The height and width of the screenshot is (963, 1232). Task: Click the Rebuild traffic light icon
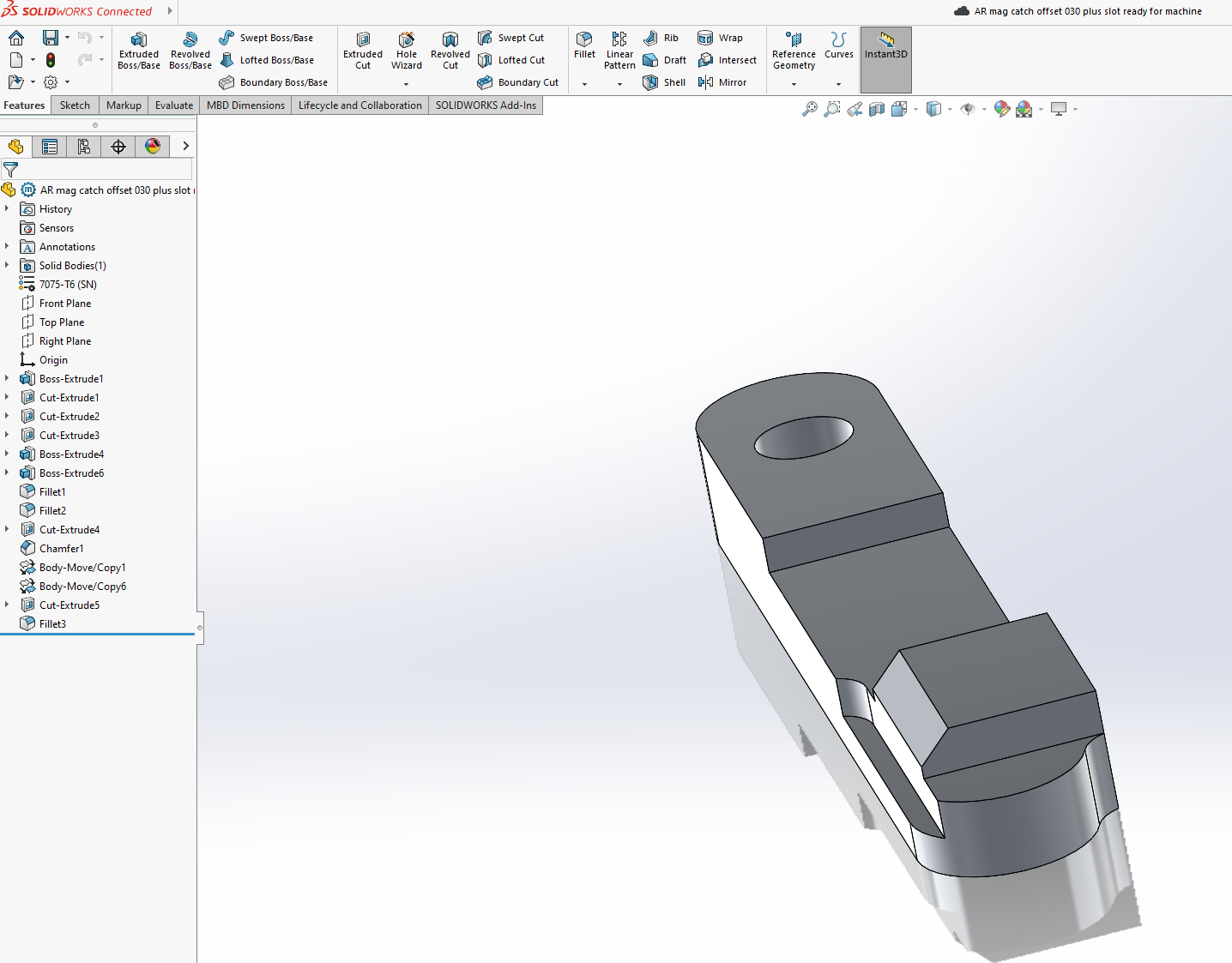point(51,60)
